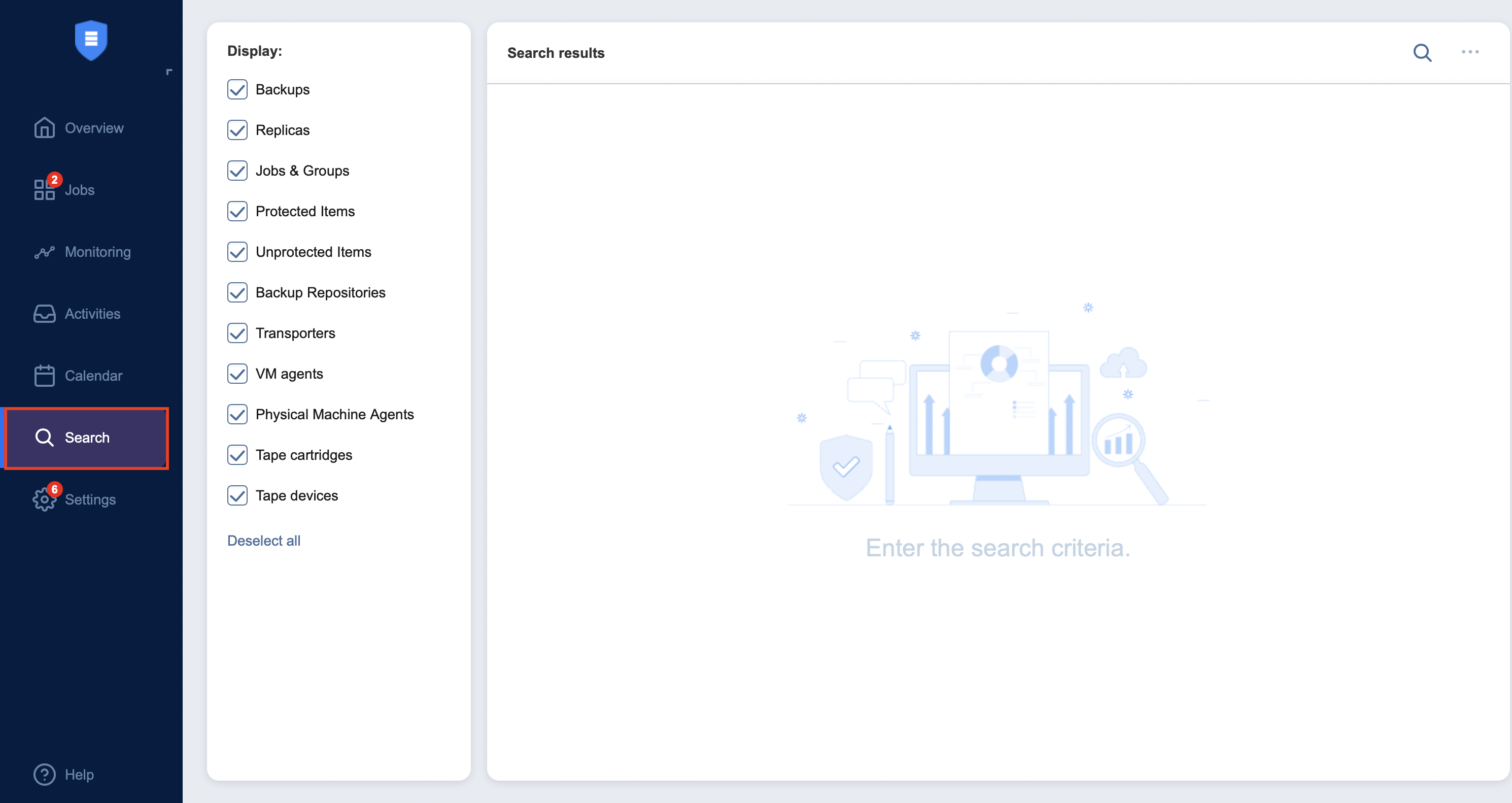Click the Monitoring graph icon
1512x803 pixels.
(44, 252)
